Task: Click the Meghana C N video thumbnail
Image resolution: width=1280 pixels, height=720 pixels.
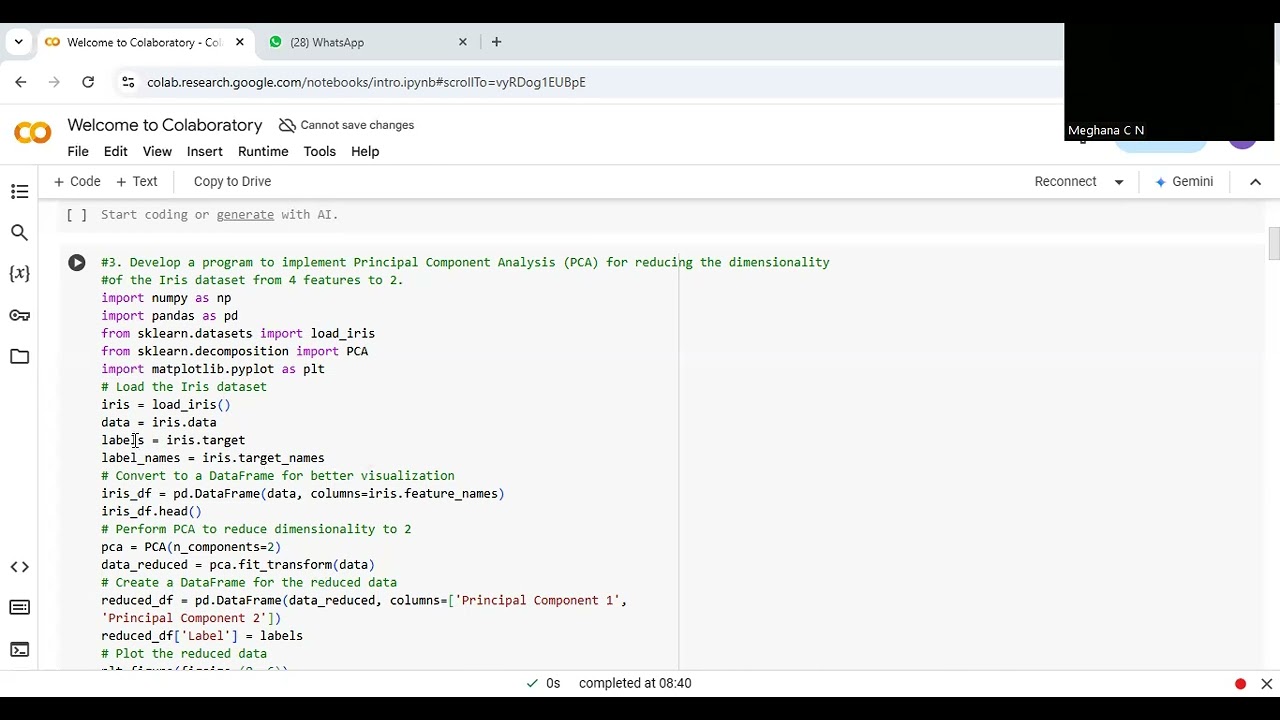Action: pyautogui.click(x=1170, y=82)
